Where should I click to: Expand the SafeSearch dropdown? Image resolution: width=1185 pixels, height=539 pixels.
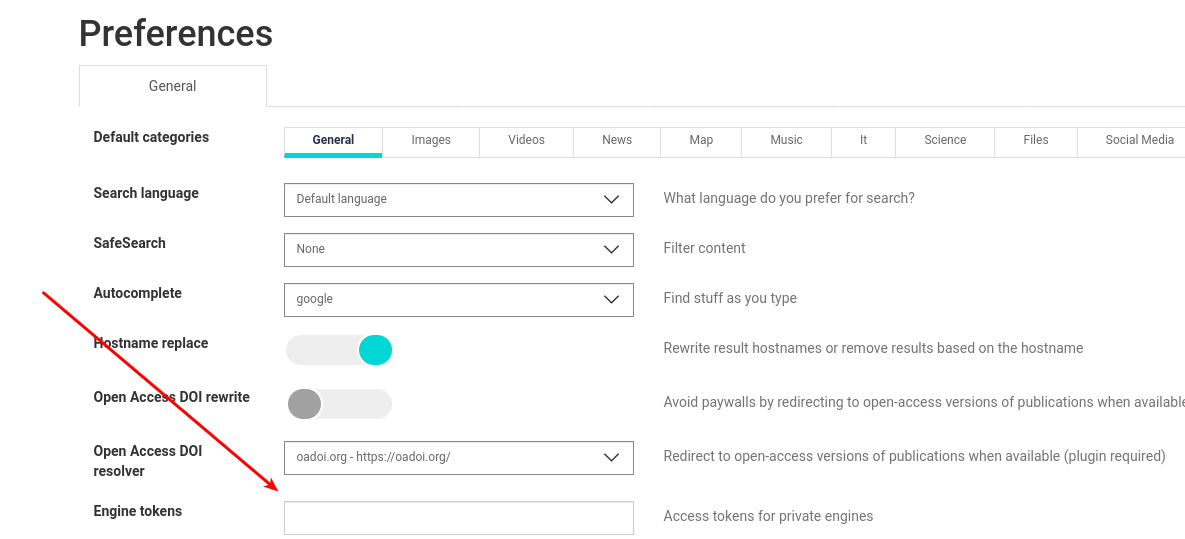pos(458,249)
